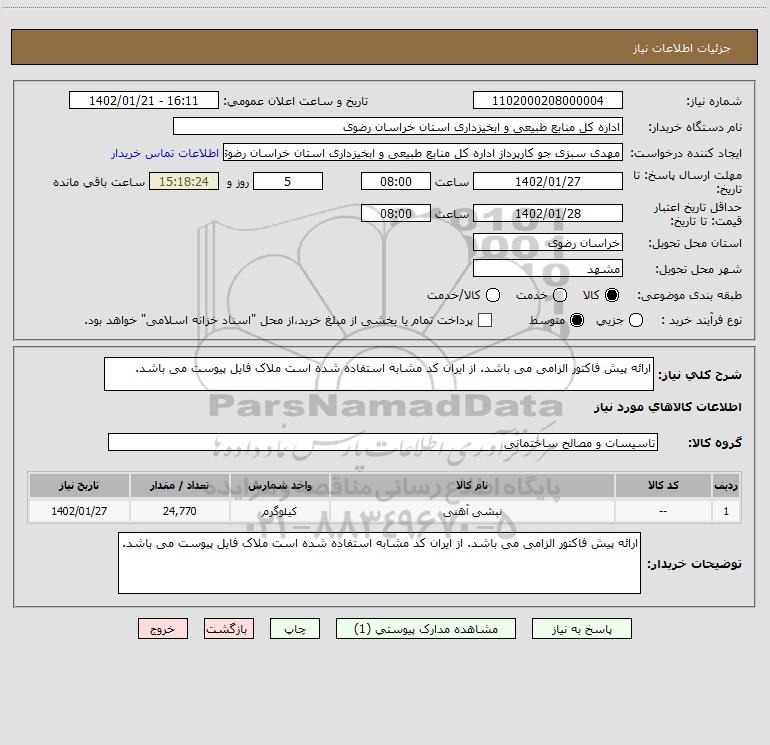Viewport: 770px width, 745px height.
Task: Click the جزئیات اطلاعات نیاز header title
Action: click(682, 48)
